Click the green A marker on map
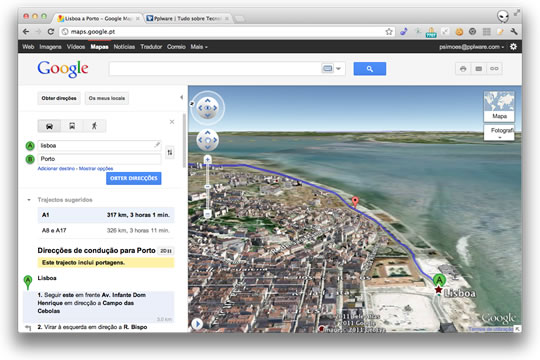 (x=439, y=280)
